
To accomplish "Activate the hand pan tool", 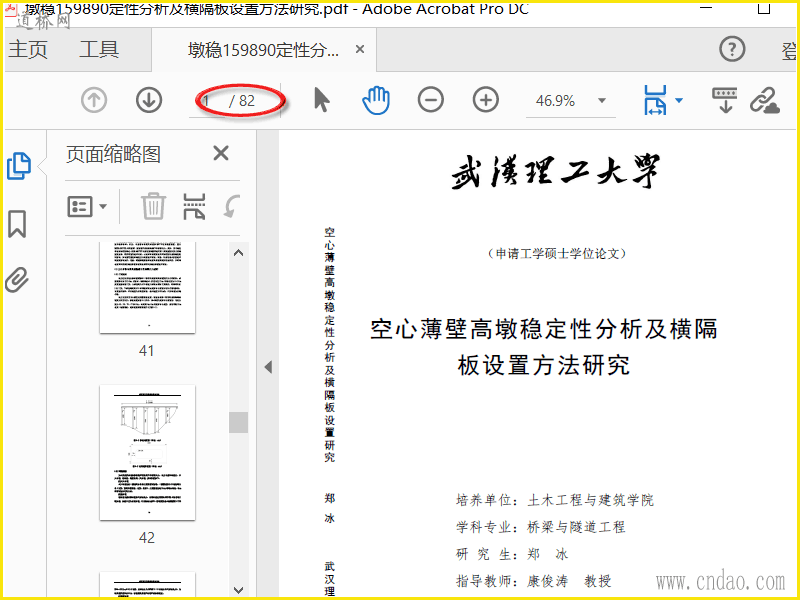I will tap(376, 100).
